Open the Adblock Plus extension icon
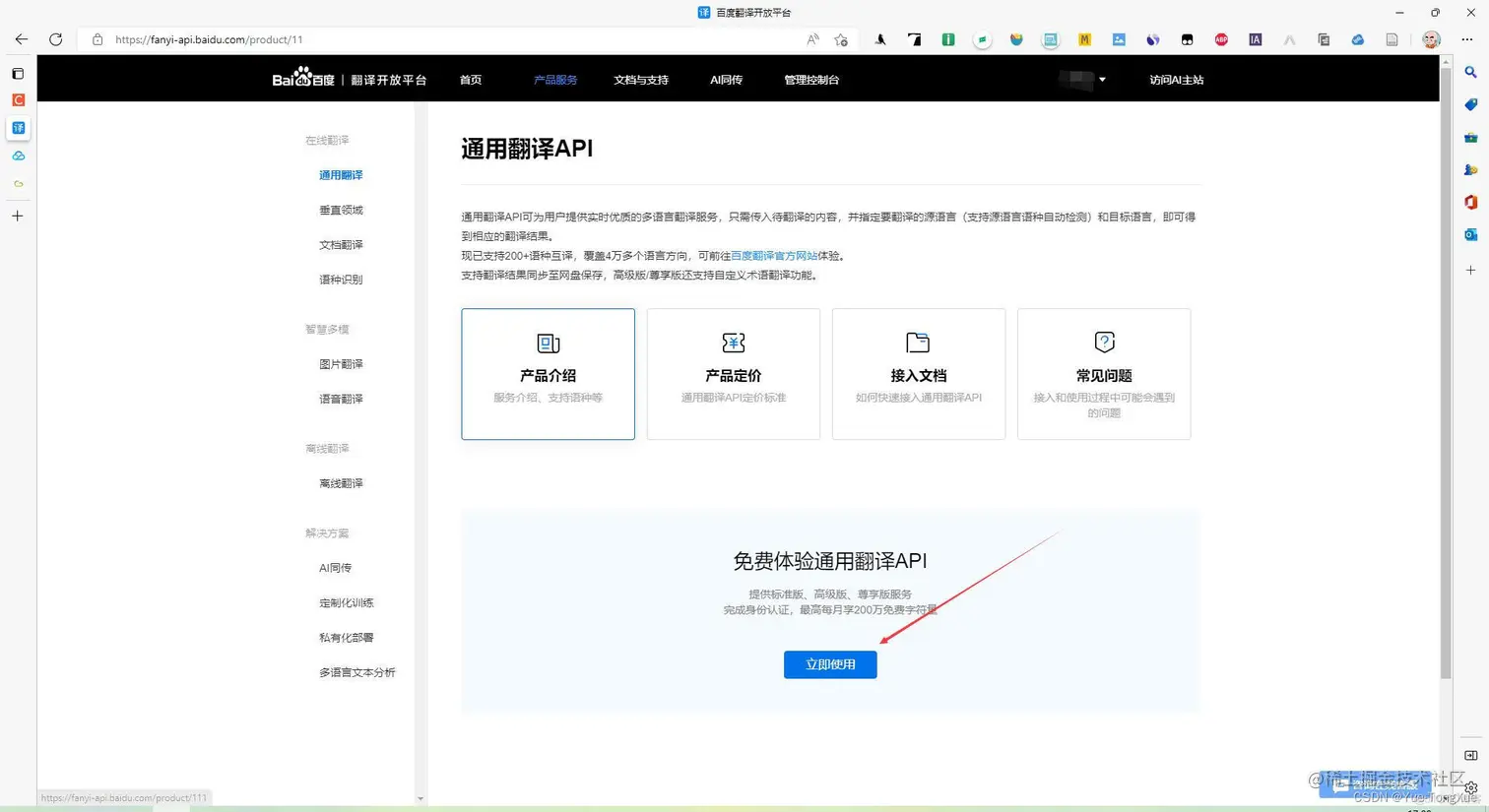 coord(1221,39)
